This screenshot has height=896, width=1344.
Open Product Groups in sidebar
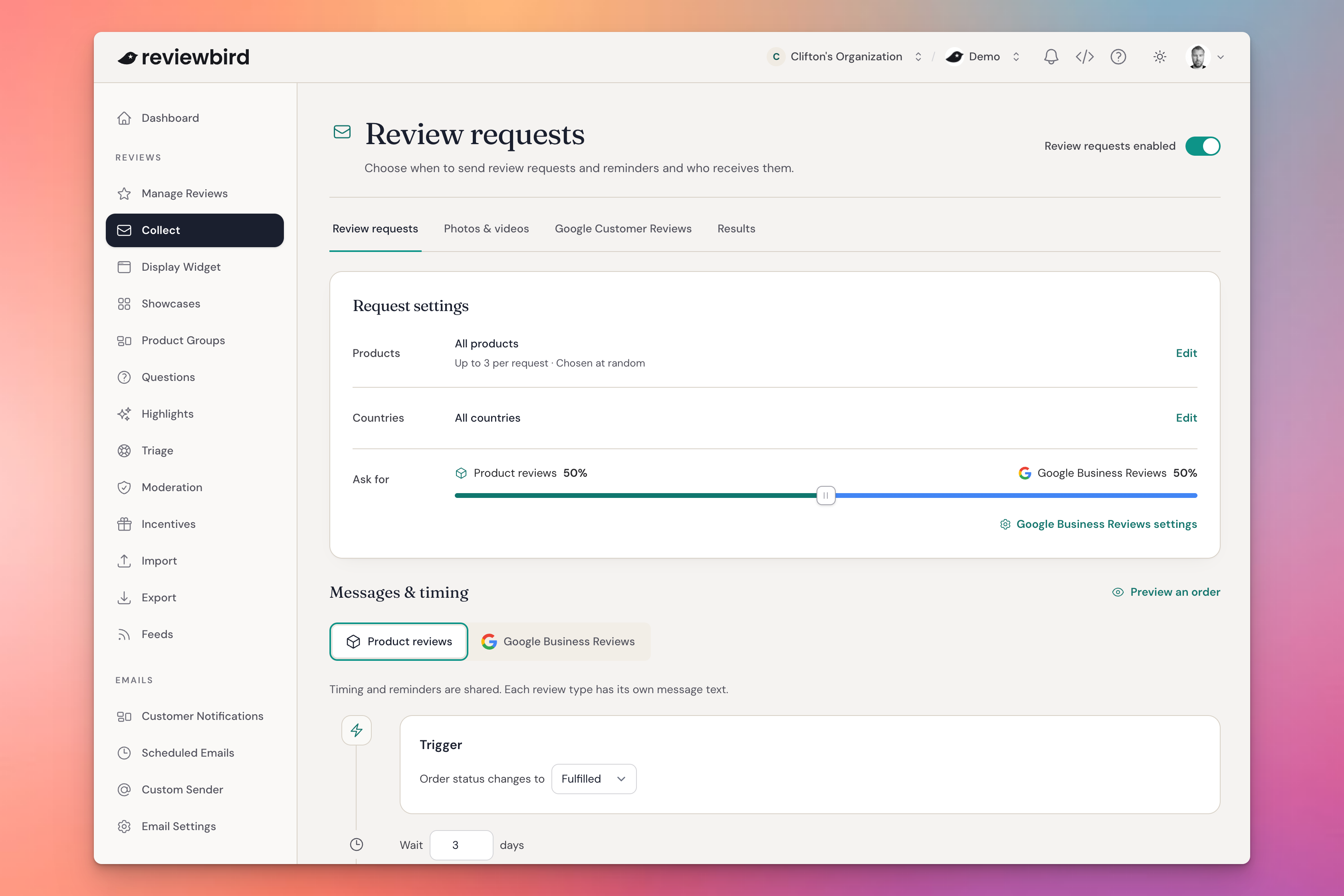coord(194,341)
